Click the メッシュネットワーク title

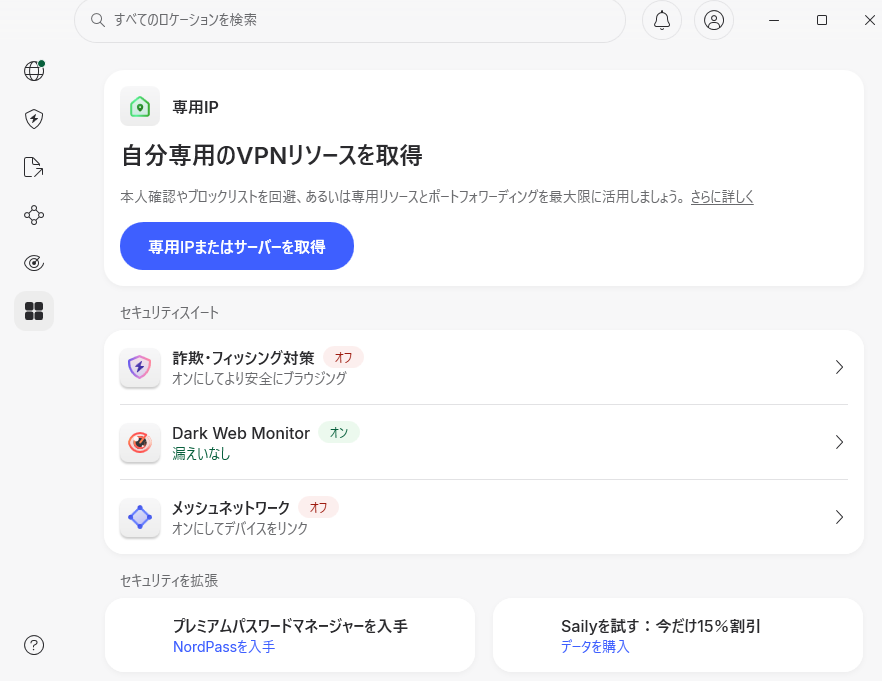[x=231, y=508]
